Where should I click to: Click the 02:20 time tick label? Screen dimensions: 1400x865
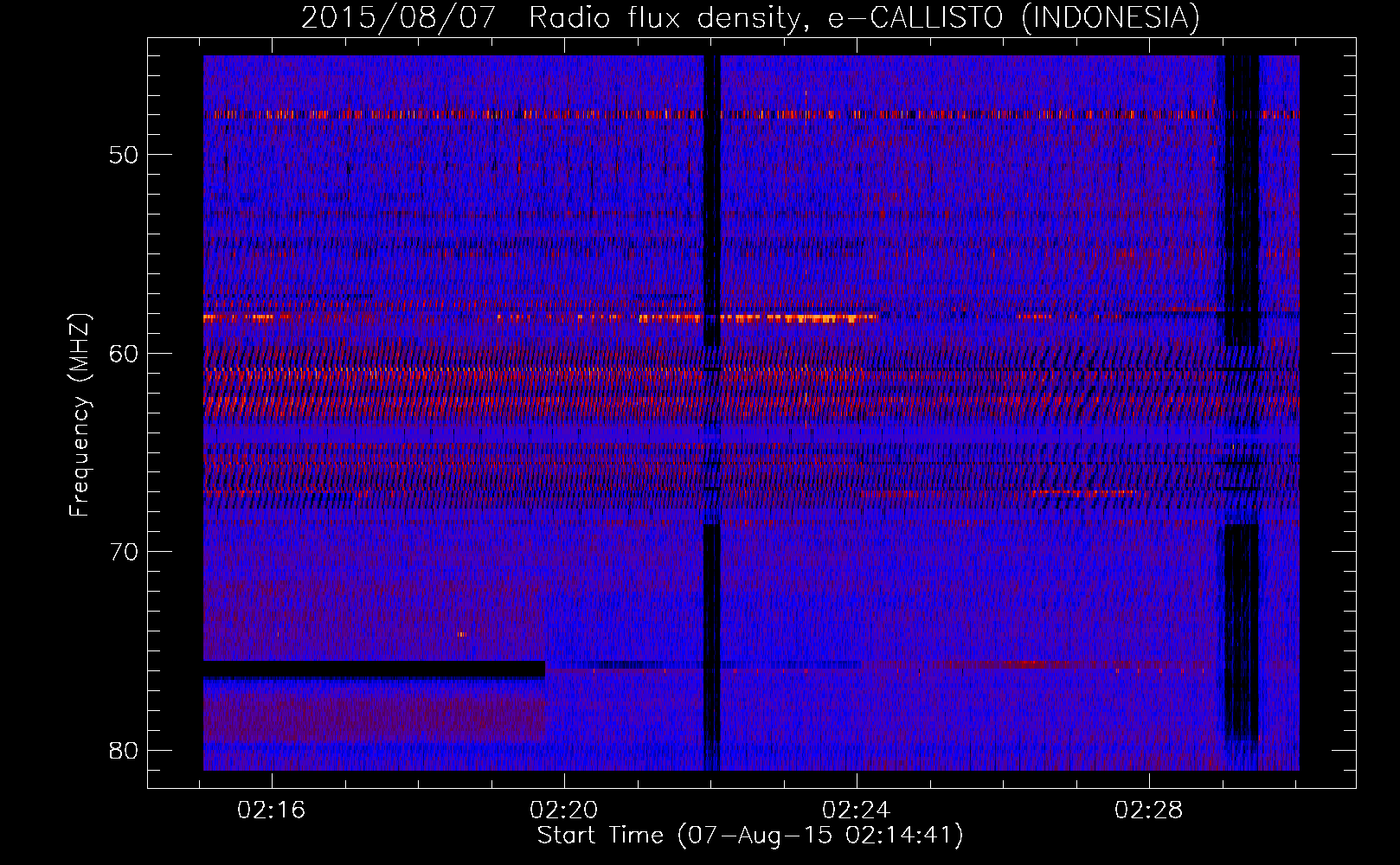pos(564,811)
